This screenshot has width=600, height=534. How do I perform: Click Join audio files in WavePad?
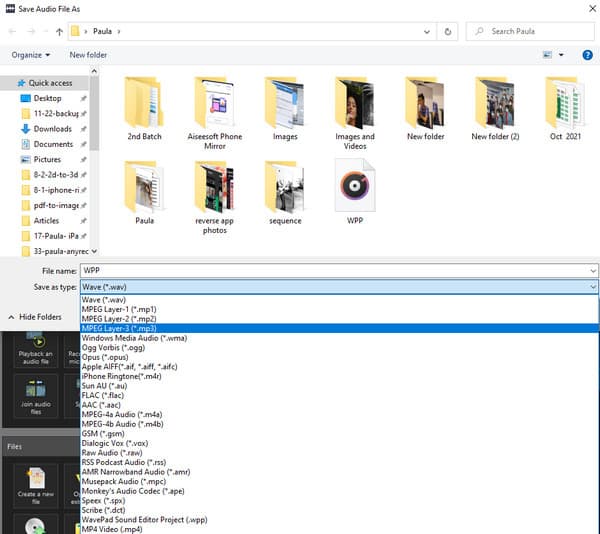[36, 396]
